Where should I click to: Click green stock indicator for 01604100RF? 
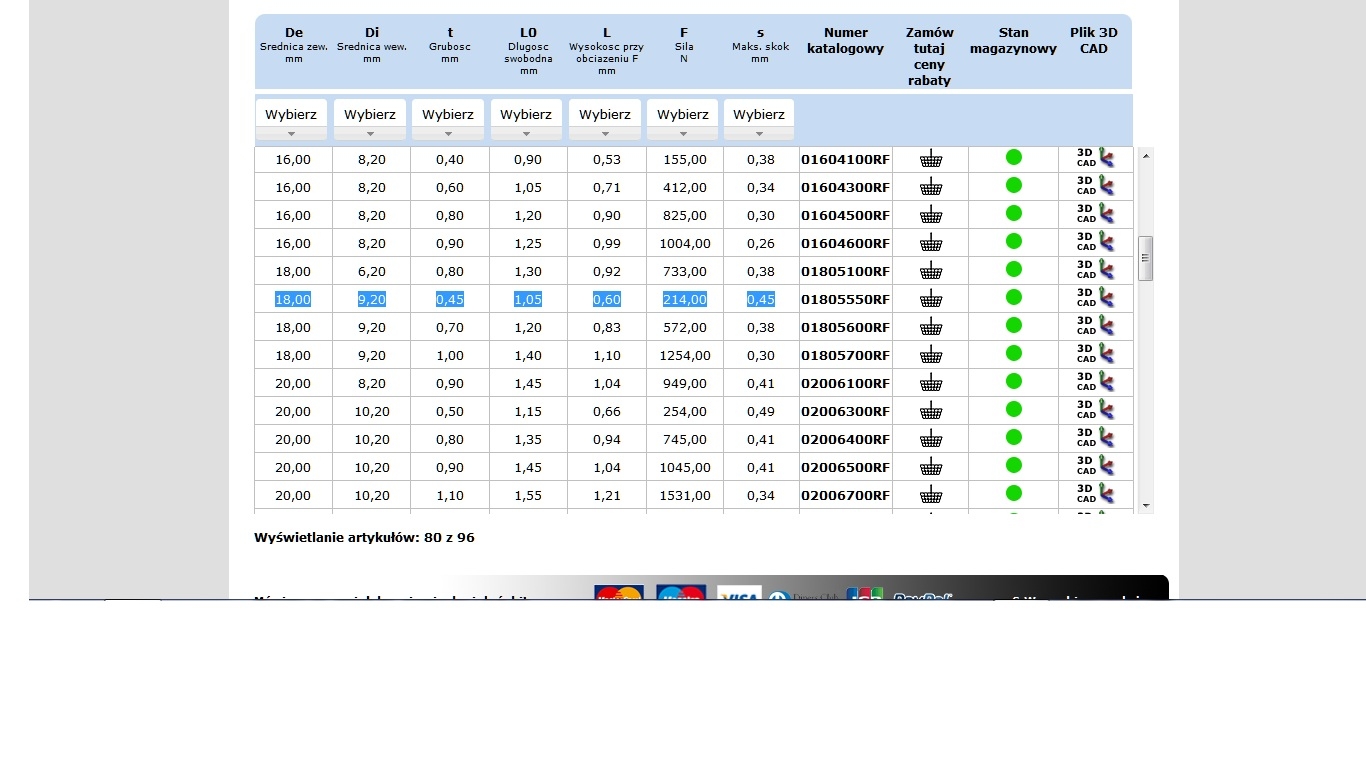pyautogui.click(x=1013, y=157)
